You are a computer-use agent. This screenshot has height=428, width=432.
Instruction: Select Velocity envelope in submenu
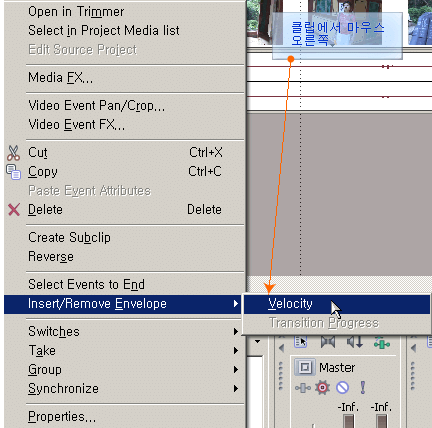[337, 304]
